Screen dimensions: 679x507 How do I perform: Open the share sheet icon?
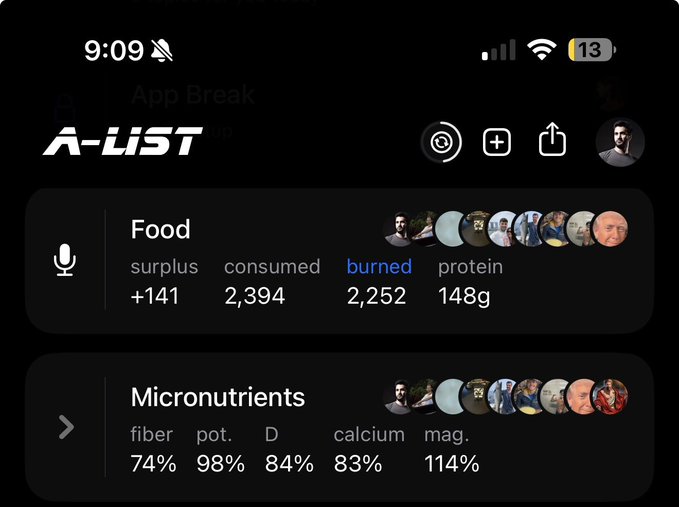point(552,142)
